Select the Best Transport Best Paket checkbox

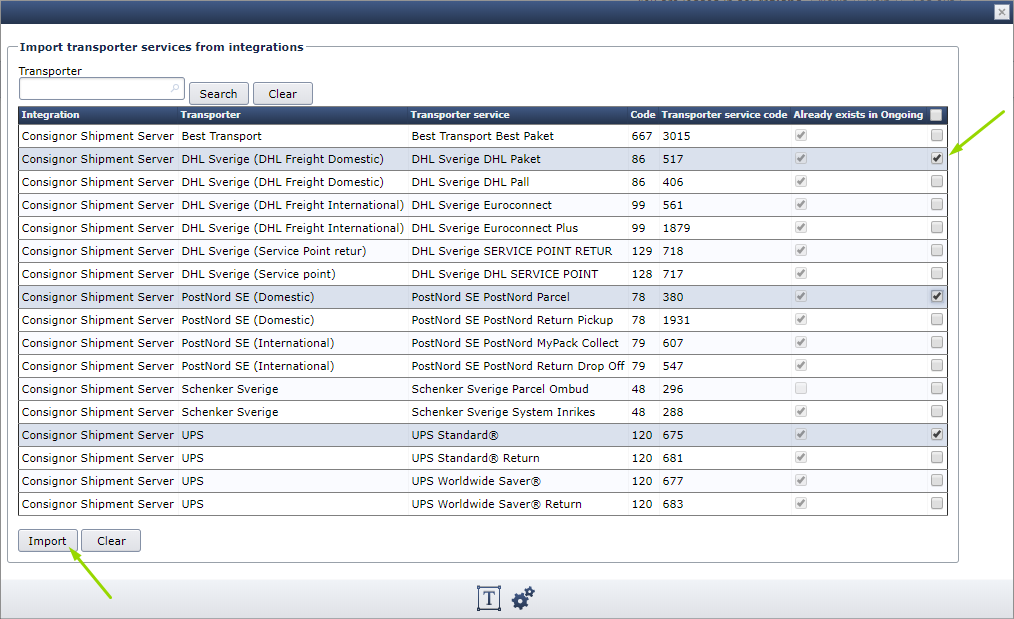[x=936, y=135]
